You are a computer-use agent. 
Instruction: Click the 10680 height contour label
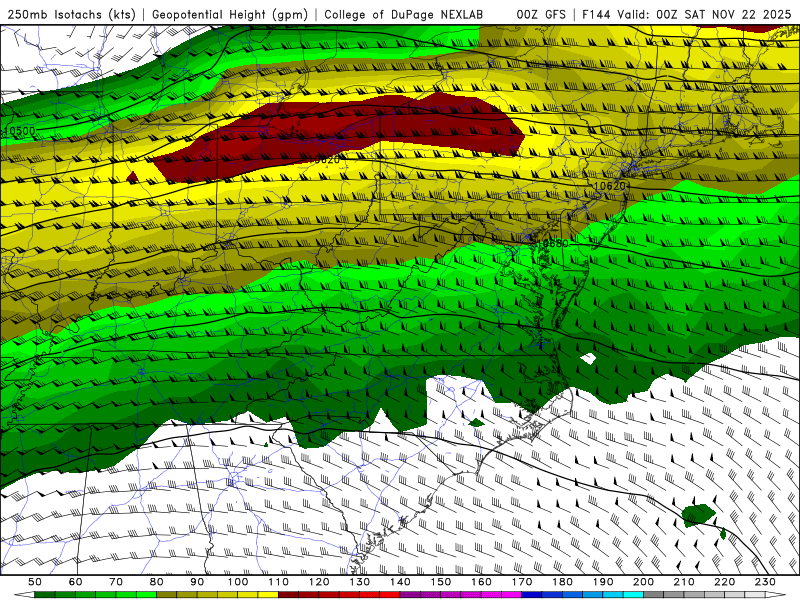click(553, 243)
